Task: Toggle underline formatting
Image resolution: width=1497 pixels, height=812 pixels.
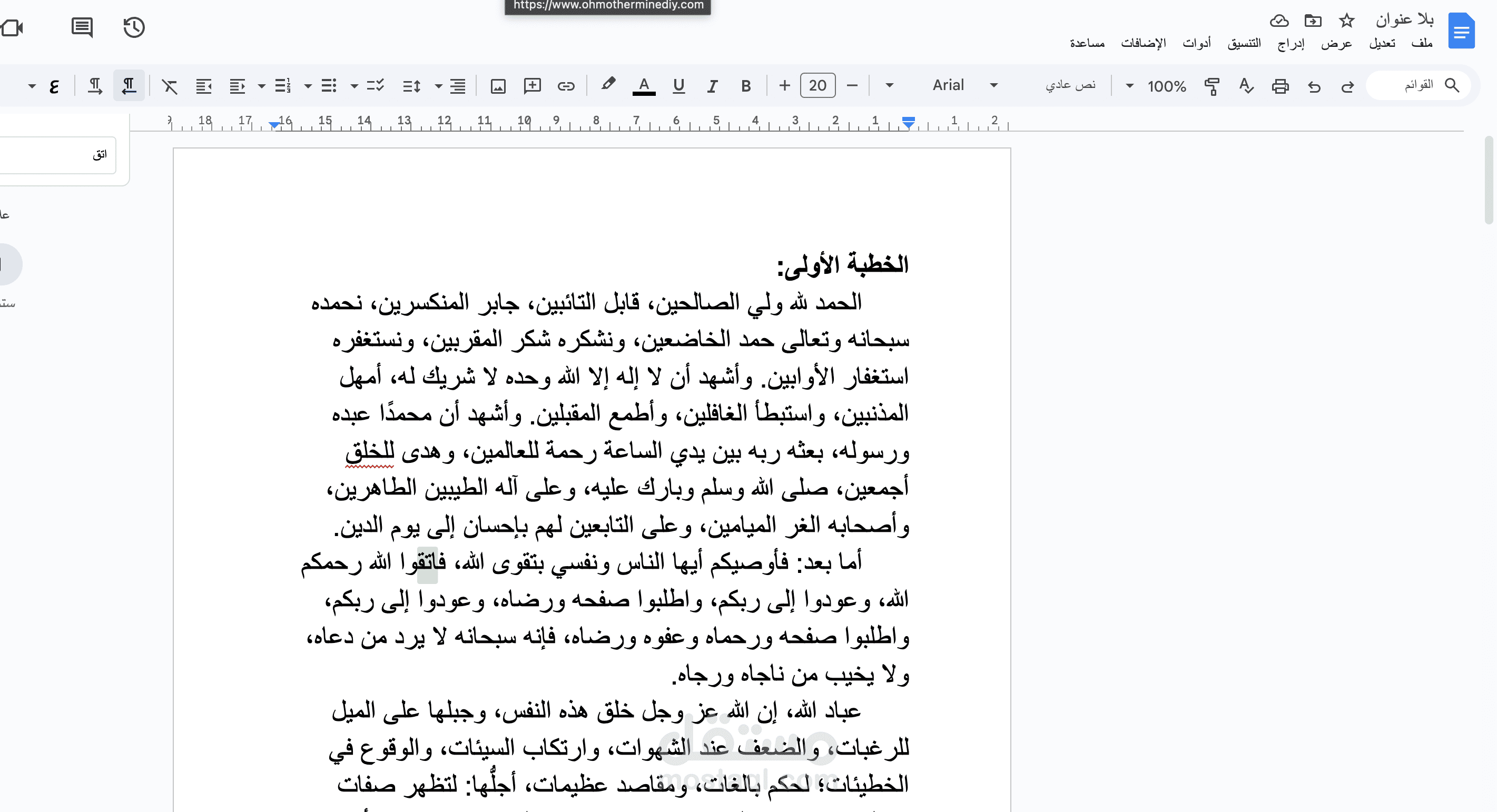Action: point(678,85)
